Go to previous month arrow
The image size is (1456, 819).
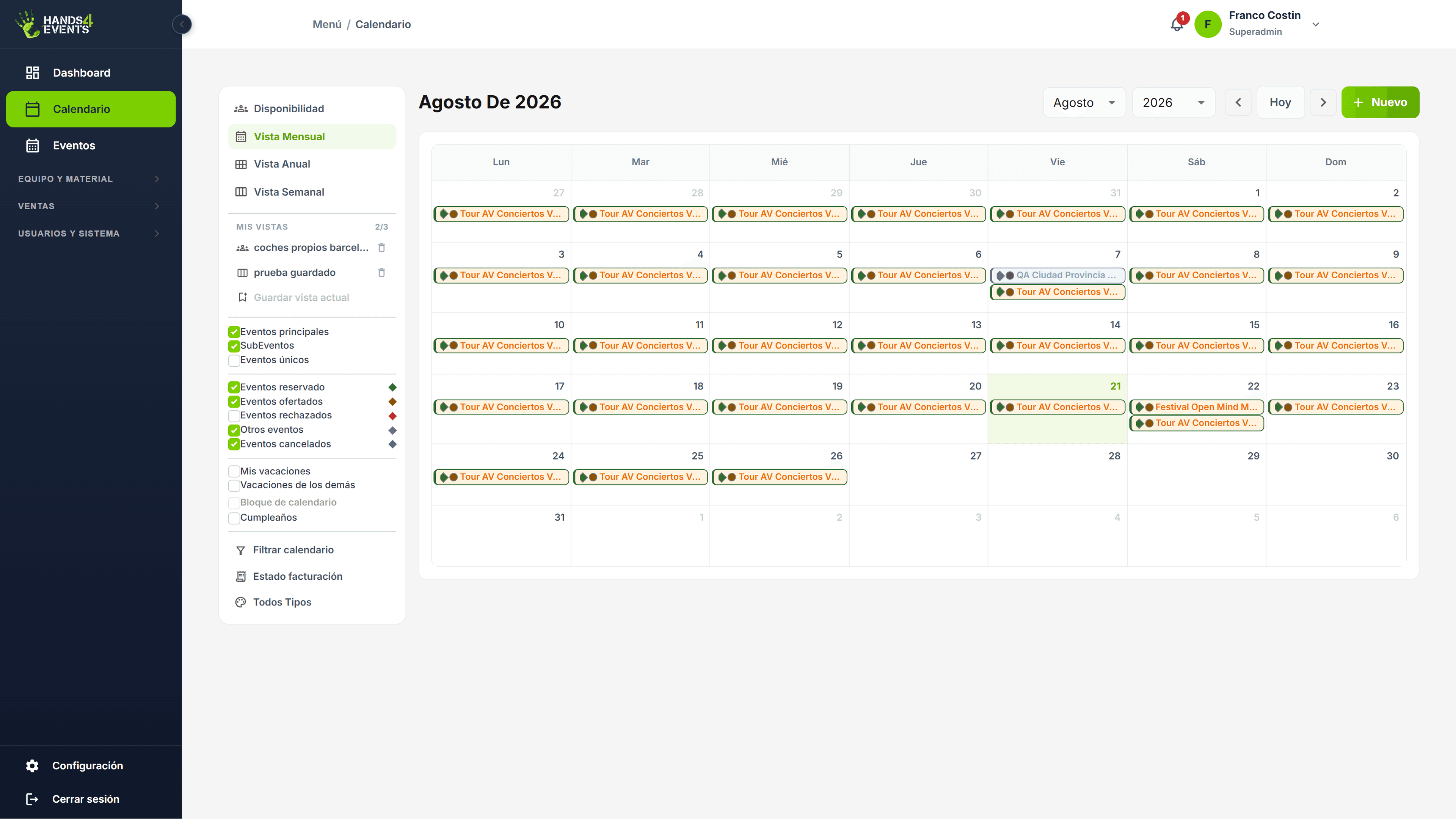click(1238, 102)
